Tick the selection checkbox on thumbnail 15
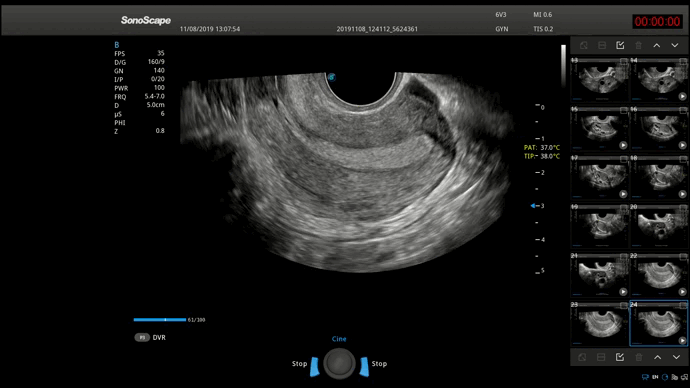690x388 pixels. pos(624,110)
